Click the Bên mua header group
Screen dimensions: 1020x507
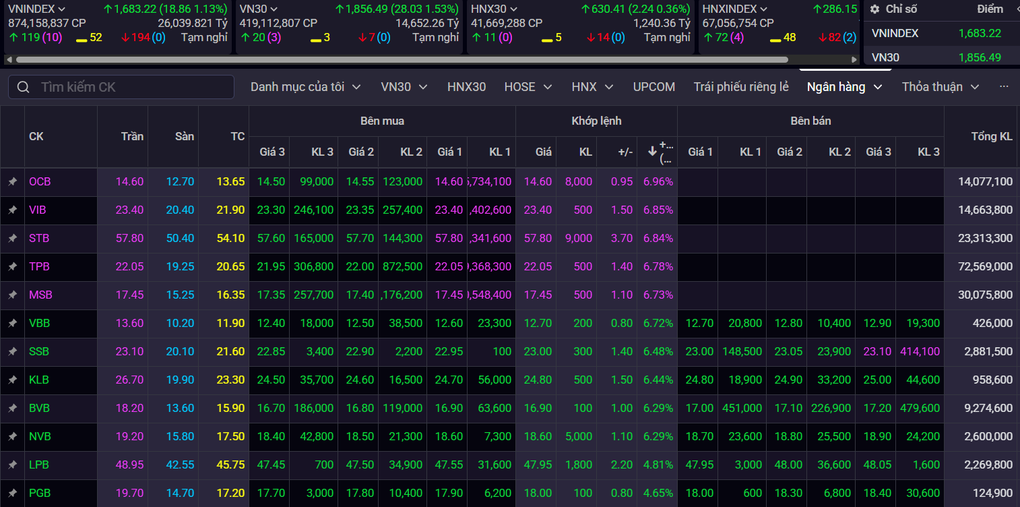(382, 121)
